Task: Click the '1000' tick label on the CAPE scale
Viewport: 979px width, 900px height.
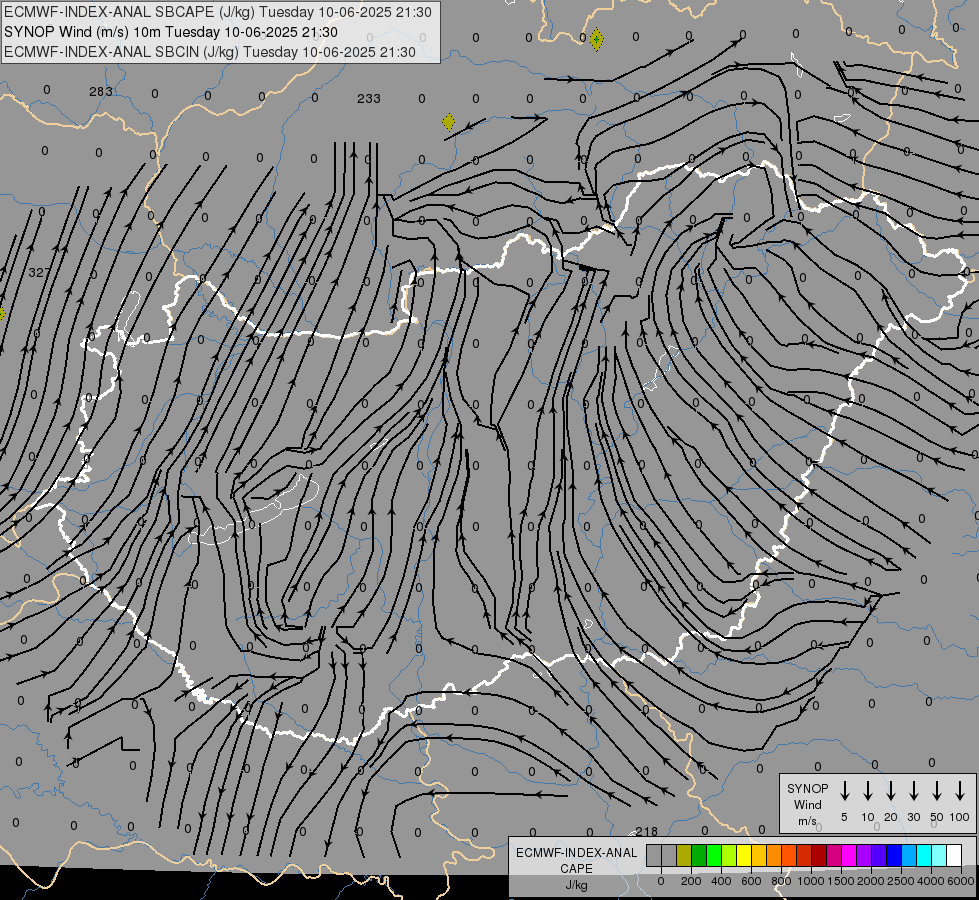Action: [x=811, y=881]
